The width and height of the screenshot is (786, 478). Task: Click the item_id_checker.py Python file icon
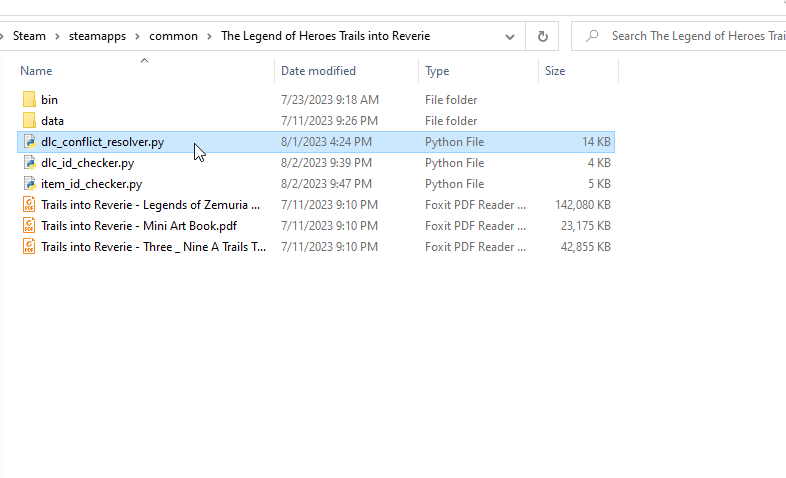point(29,184)
